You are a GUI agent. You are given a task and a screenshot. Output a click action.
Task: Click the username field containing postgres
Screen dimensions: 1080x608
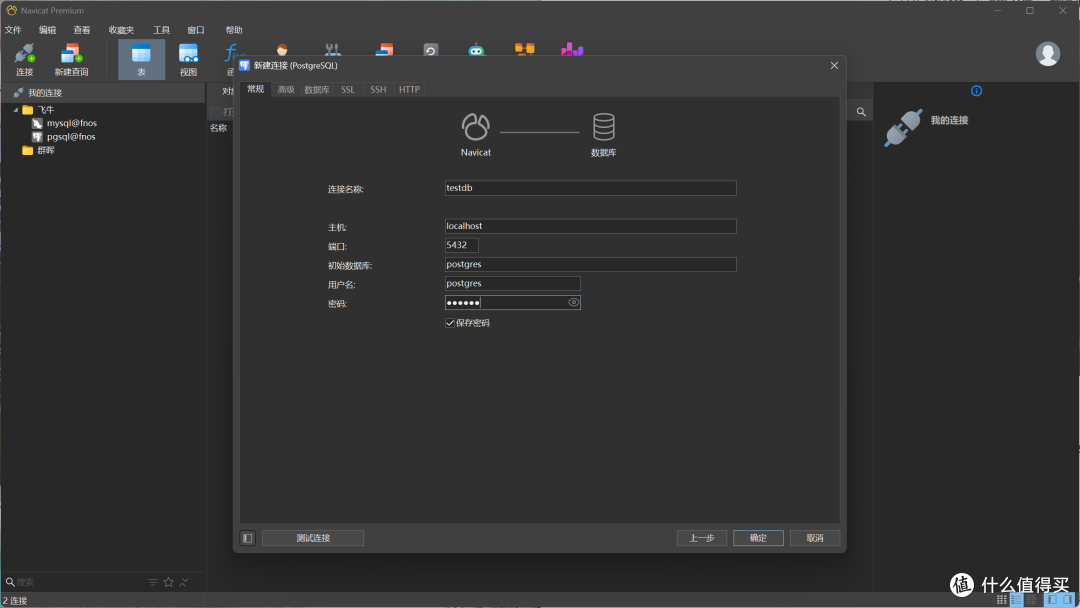[x=512, y=283]
